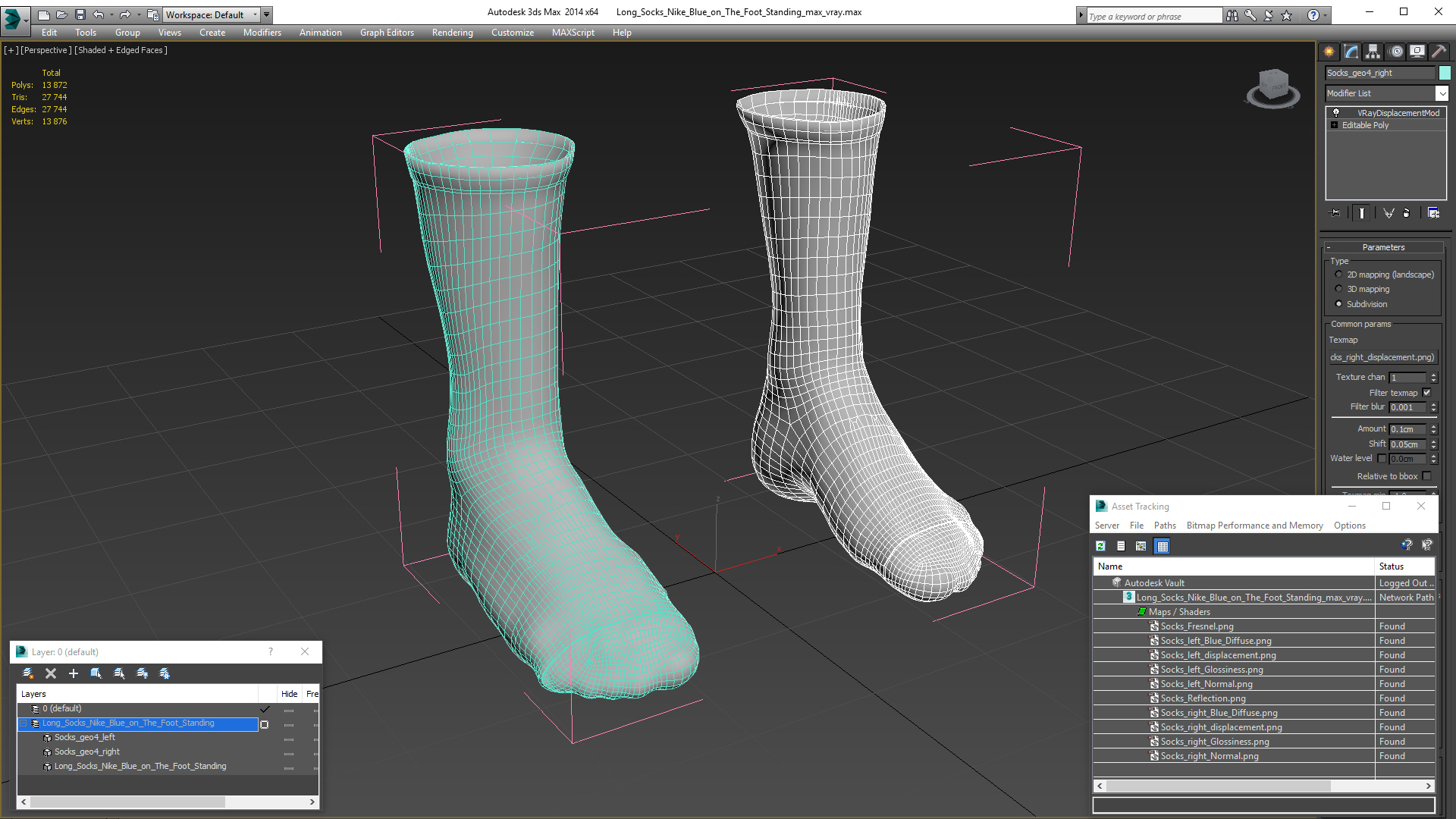1456x819 pixels.
Task: Click Hide/Unhide All Layers icon
Action: [142, 673]
